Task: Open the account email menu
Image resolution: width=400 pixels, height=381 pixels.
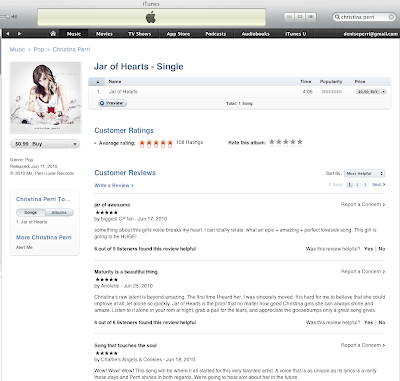Action: point(370,34)
